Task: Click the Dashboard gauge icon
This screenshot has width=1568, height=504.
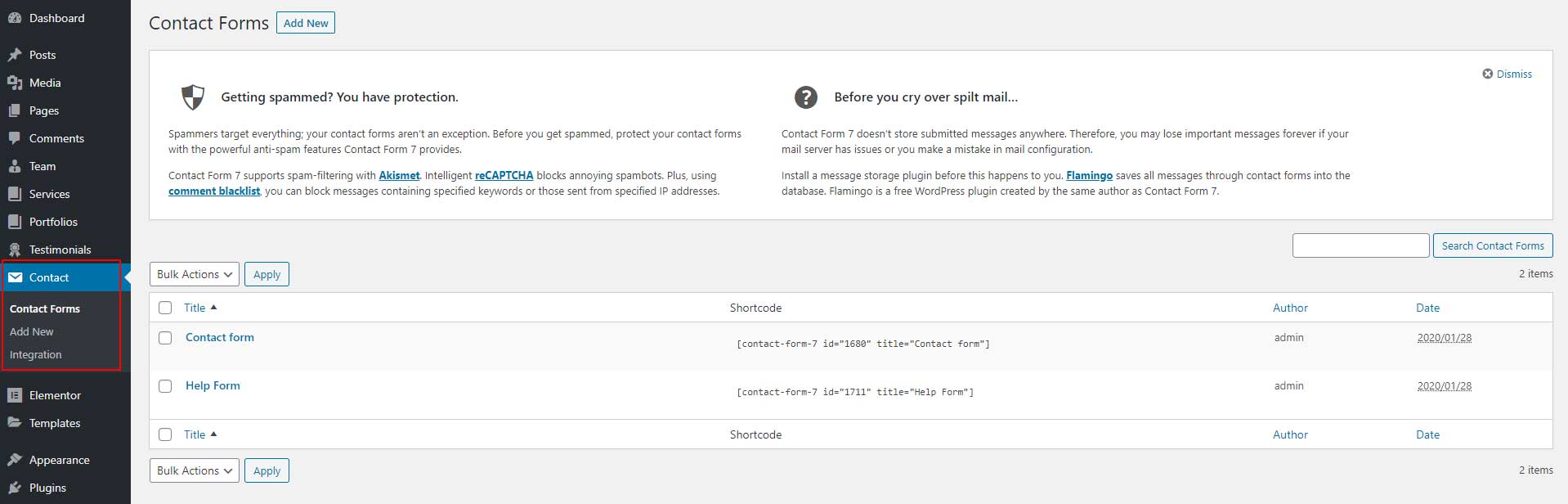Action: click(x=15, y=18)
